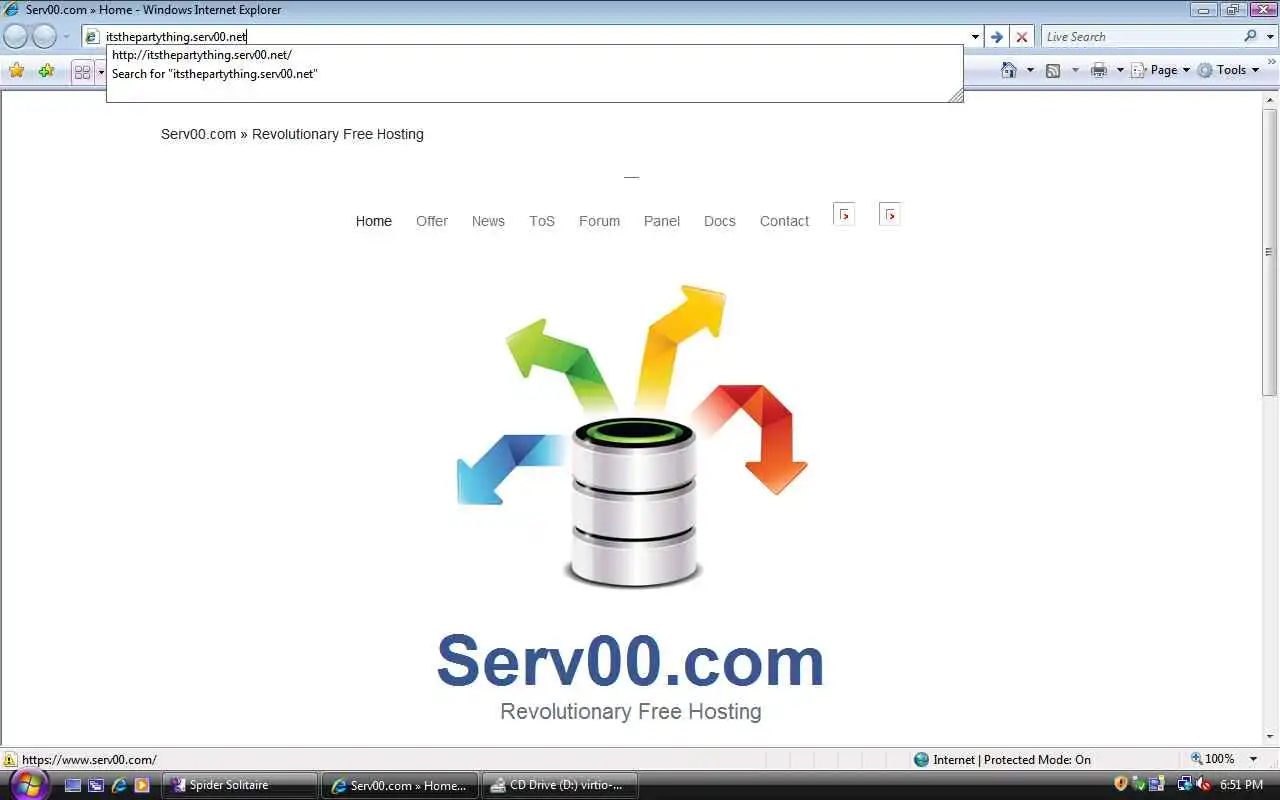
Task: Click the Revolutionary Free Hosting tagline under logo
Action: click(631, 712)
